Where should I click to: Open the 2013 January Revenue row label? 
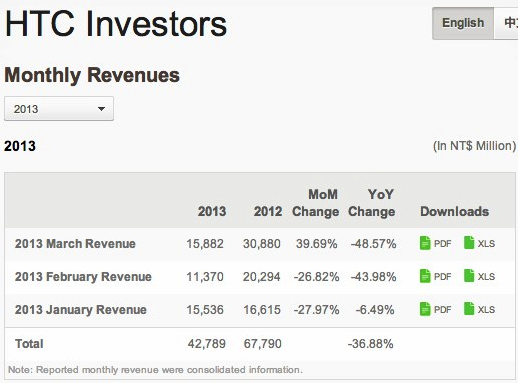tap(81, 310)
